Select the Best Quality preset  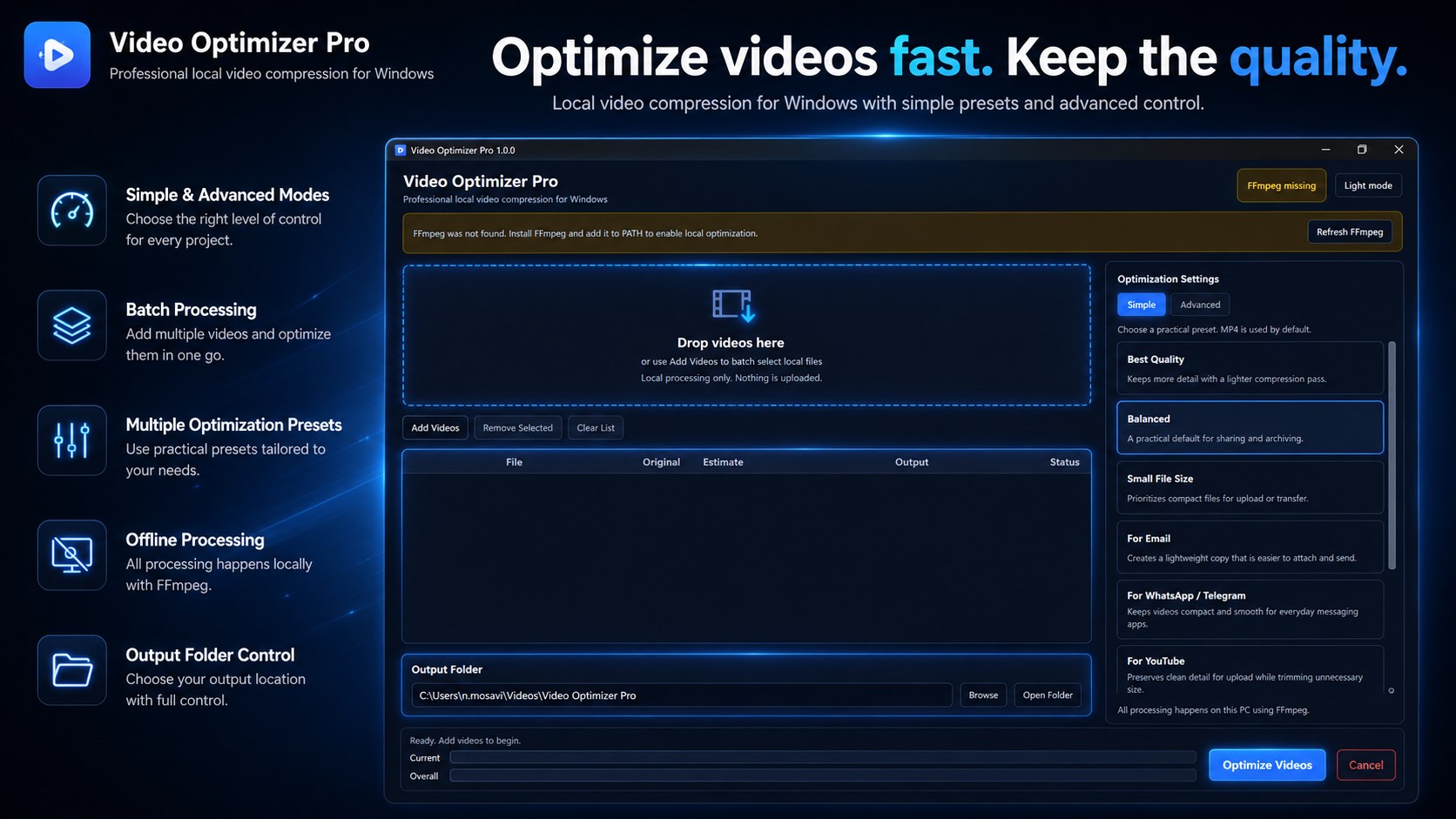pyautogui.click(x=1250, y=368)
